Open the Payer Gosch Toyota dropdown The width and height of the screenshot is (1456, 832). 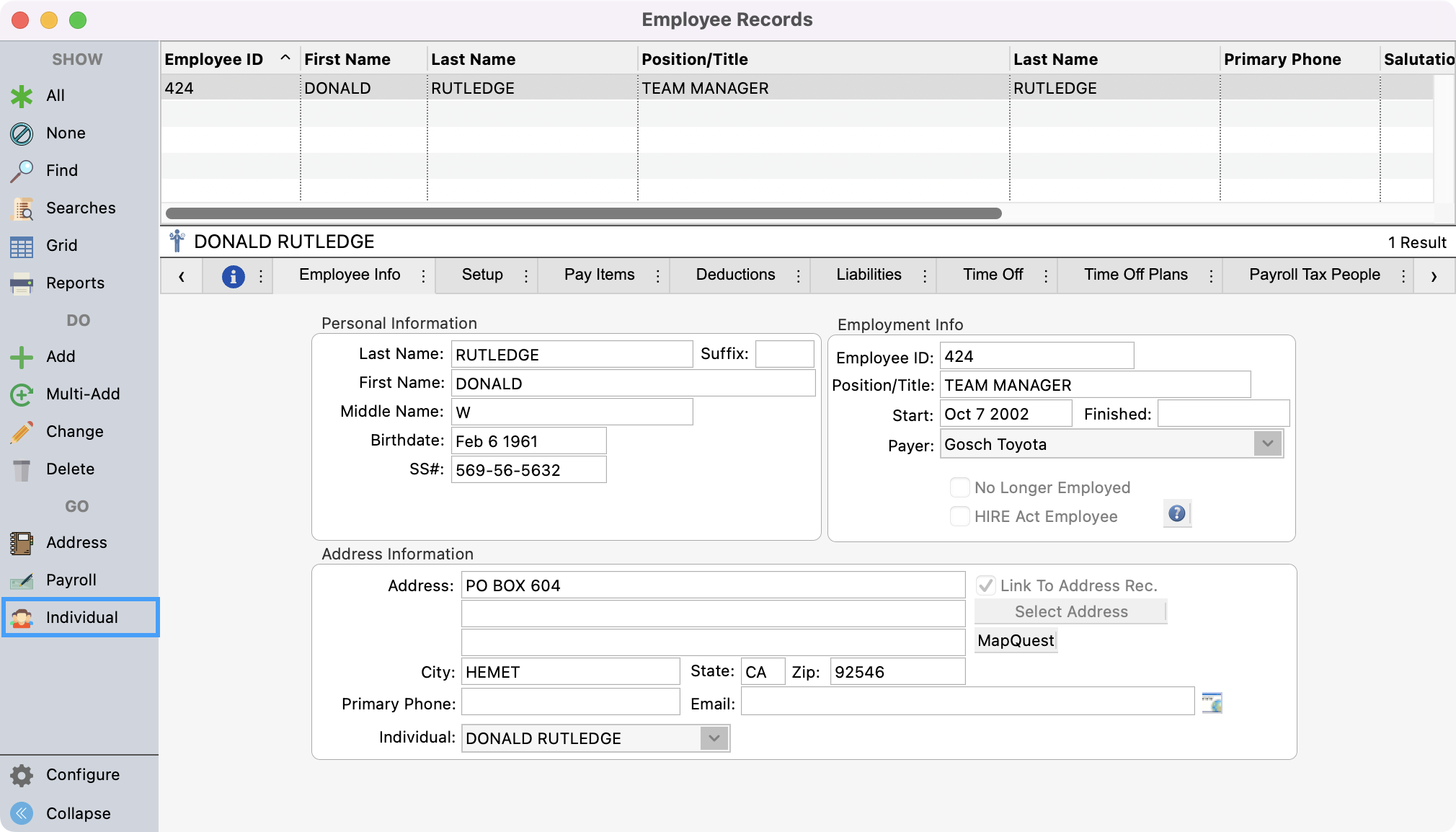coord(1267,444)
